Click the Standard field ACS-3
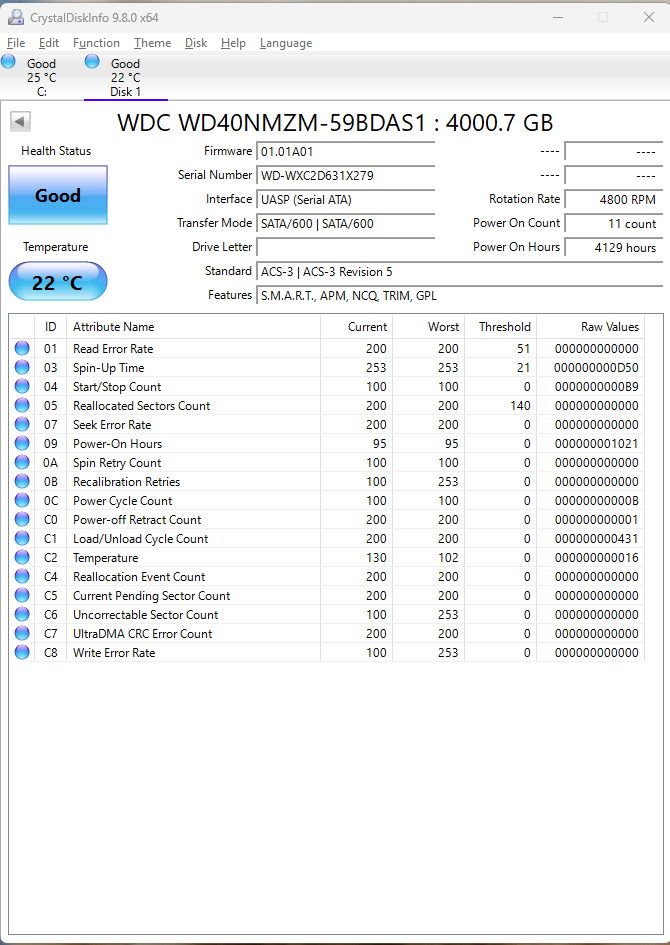 coord(459,271)
